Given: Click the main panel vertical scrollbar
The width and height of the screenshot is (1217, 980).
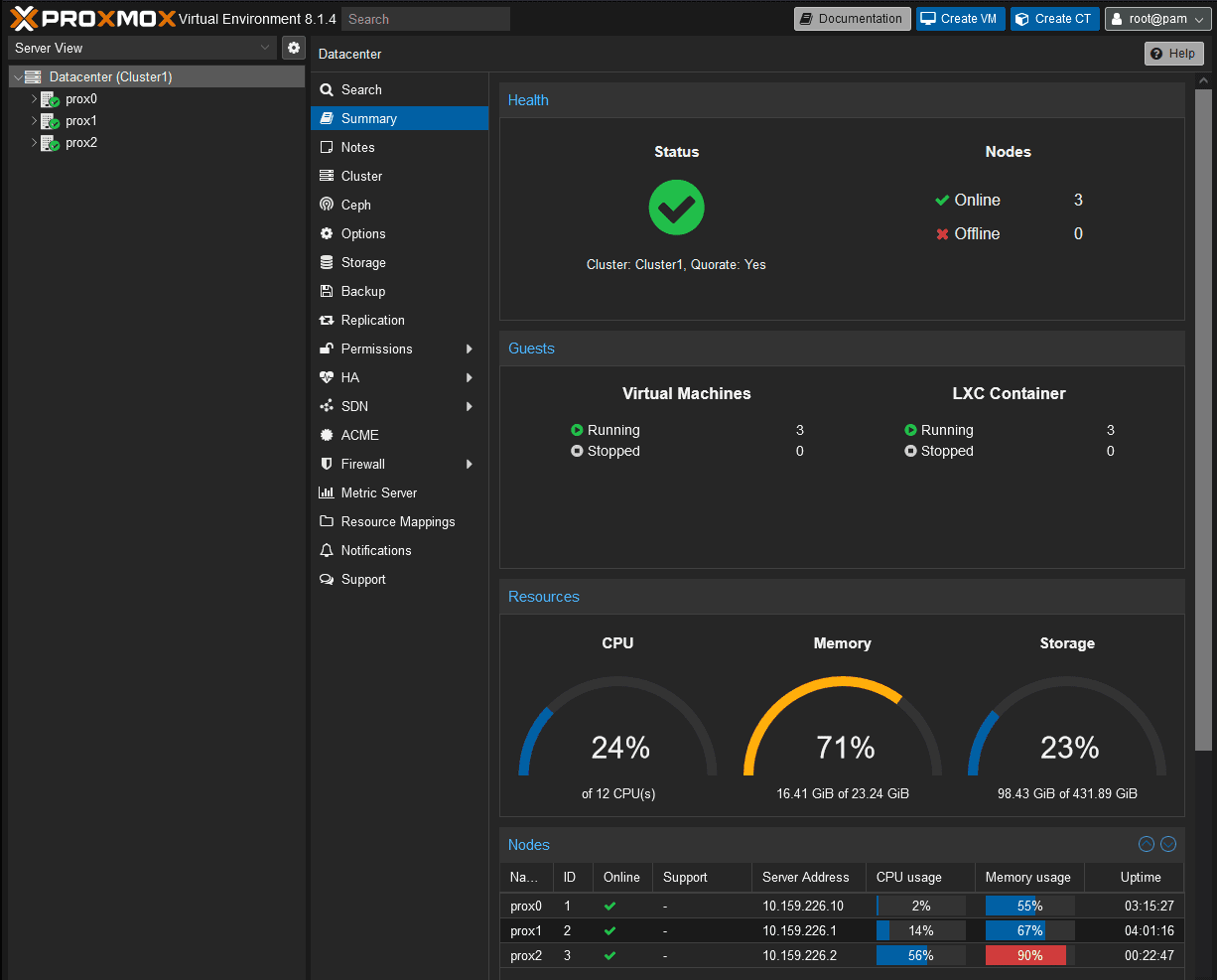Looking at the screenshot, I should [x=1203, y=419].
